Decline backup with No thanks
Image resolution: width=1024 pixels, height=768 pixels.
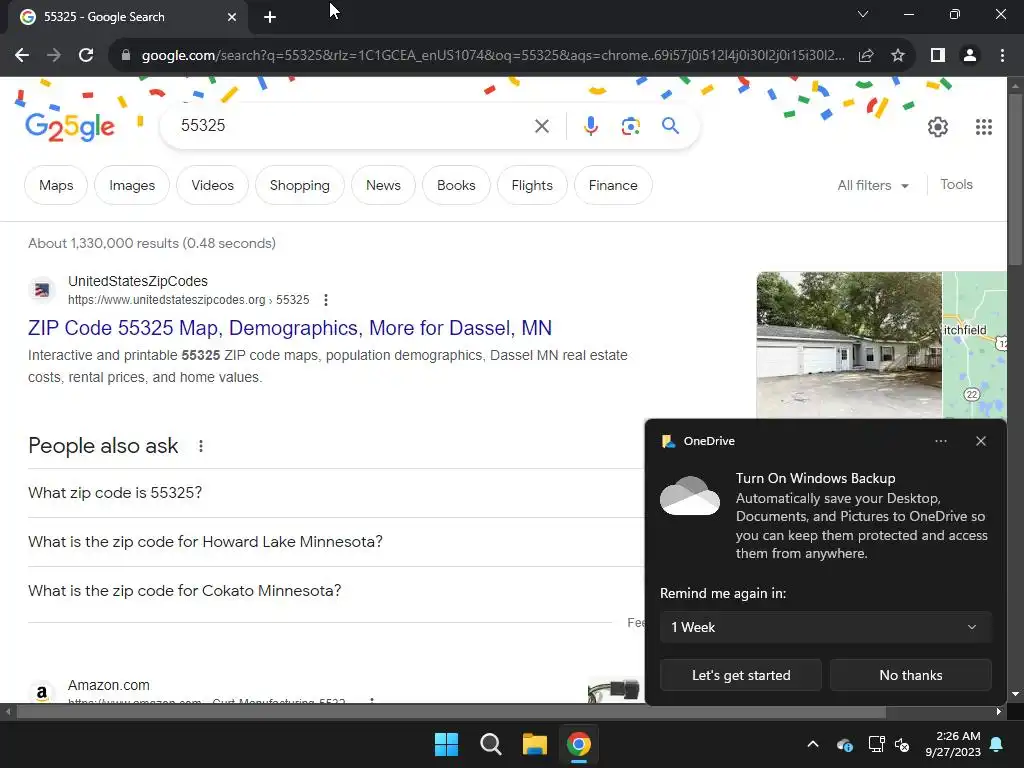pyautogui.click(x=910, y=675)
